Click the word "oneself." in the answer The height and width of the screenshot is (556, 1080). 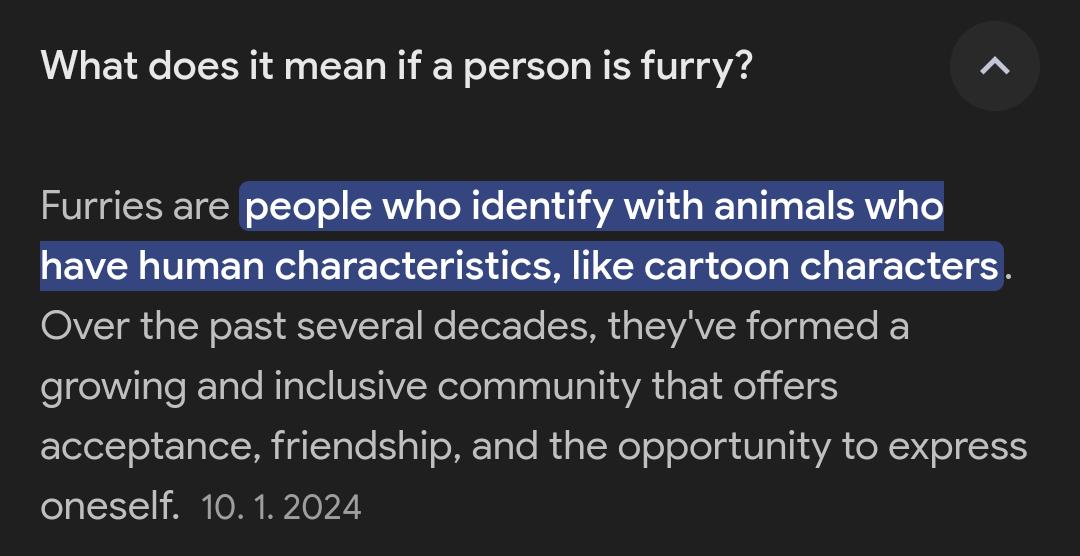click(x=110, y=506)
